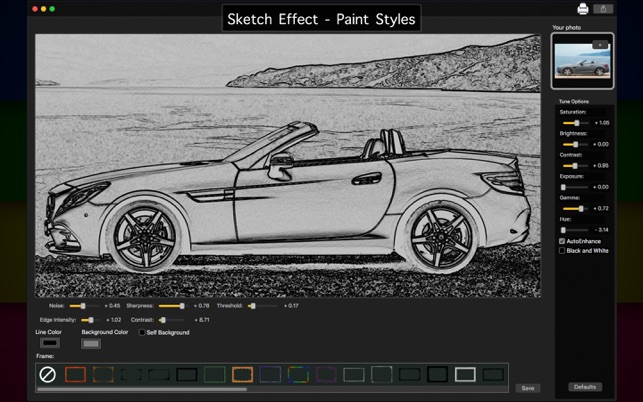
Task: Pick the rainbow multicolor frame style
Action: (298, 374)
